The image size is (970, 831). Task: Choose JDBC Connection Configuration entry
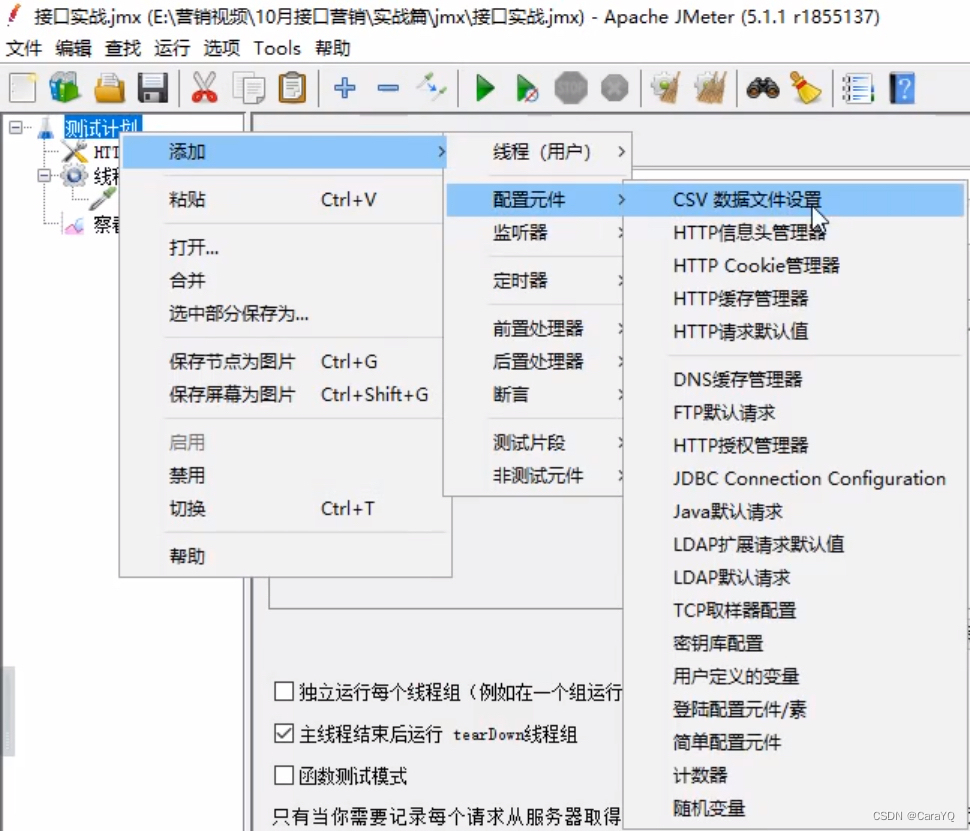794,478
